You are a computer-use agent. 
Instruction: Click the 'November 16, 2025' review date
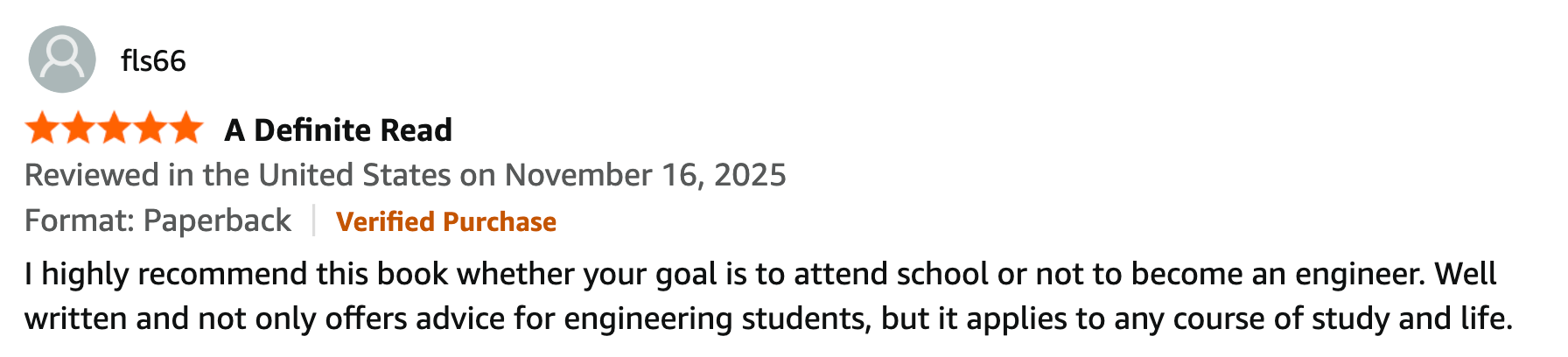point(645,175)
